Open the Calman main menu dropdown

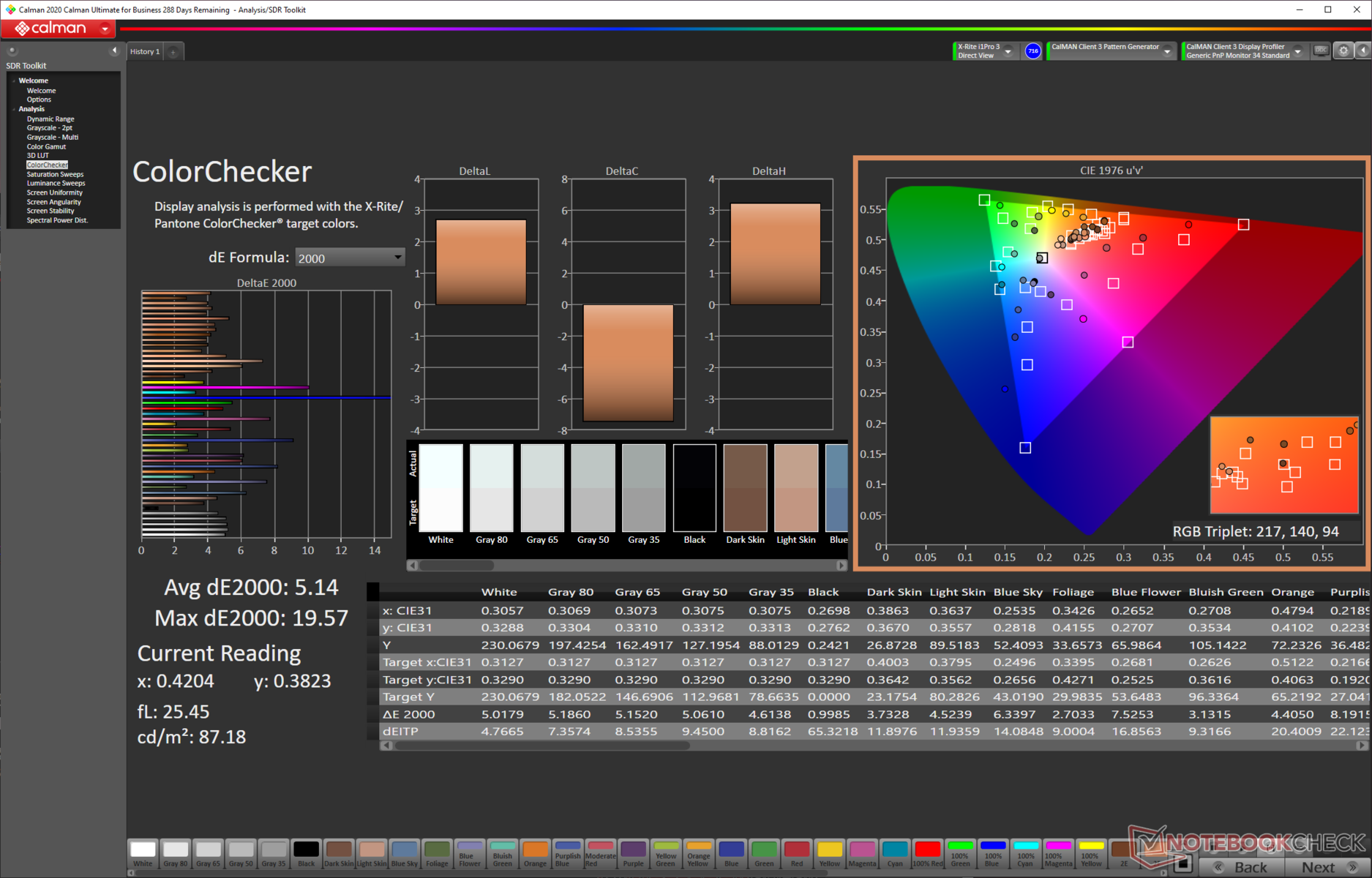pyautogui.click(x=105, y=29)
